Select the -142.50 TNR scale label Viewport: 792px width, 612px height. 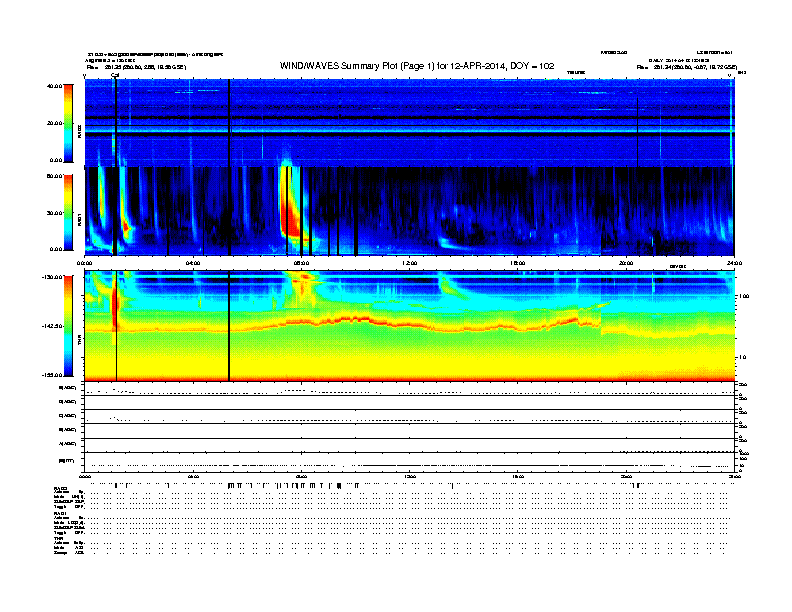coord(52,326)
